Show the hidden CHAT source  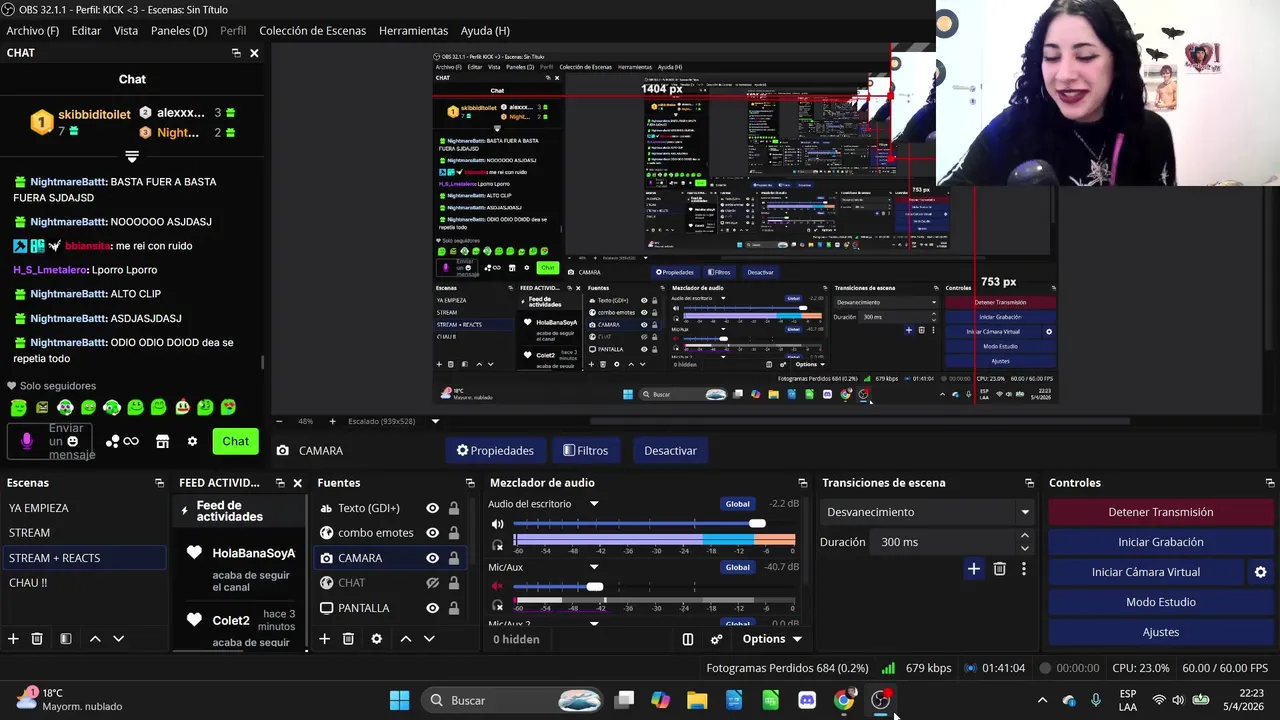tap(432, 583)
